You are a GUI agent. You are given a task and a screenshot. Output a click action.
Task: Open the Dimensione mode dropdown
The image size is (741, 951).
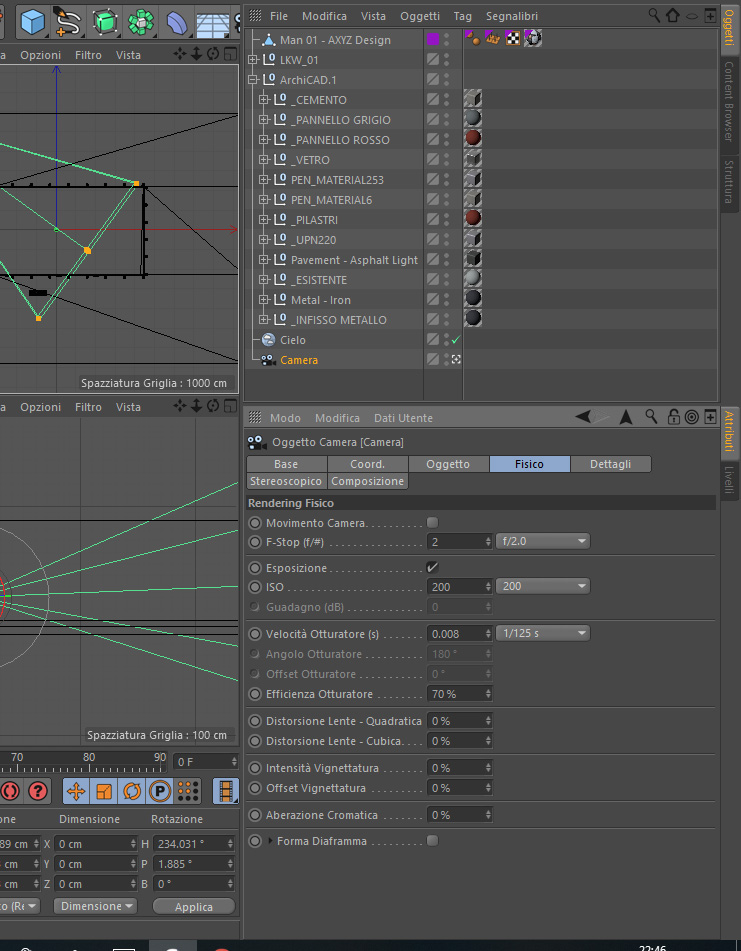click(95, 906)
